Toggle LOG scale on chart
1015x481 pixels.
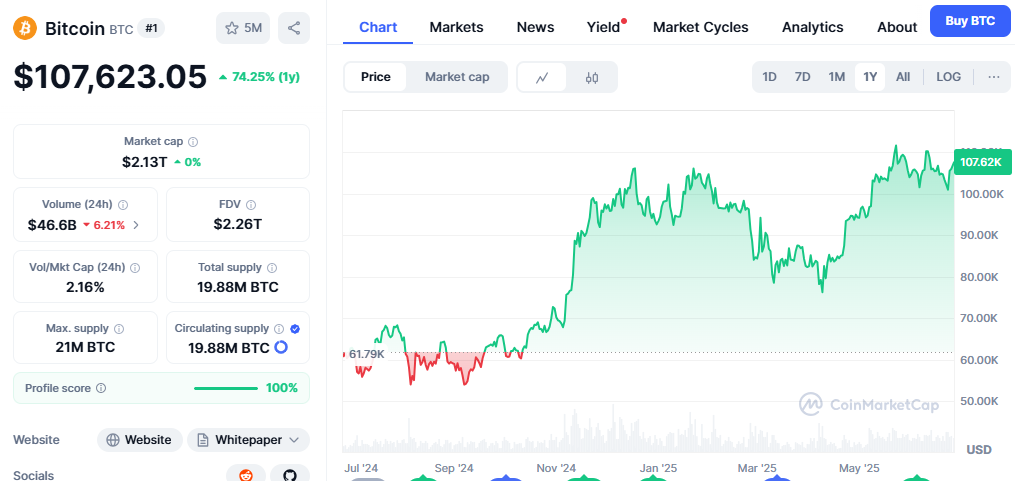tap(948, 77)
